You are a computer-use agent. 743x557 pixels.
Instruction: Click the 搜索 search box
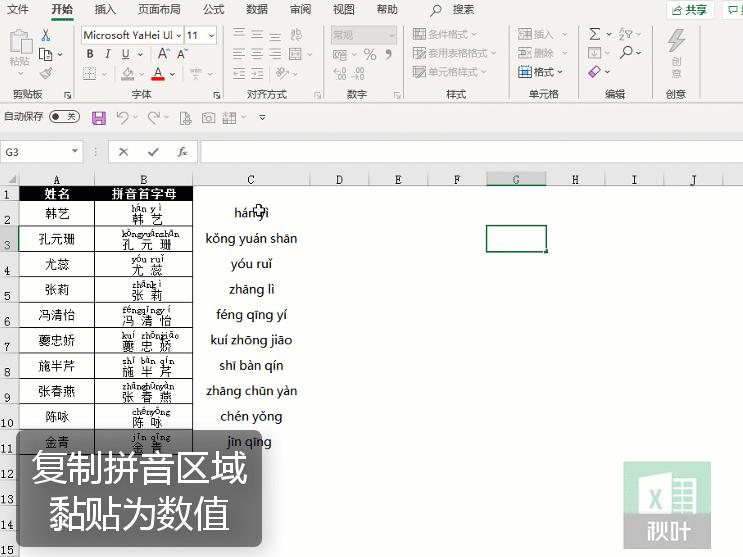coord(453,9)
